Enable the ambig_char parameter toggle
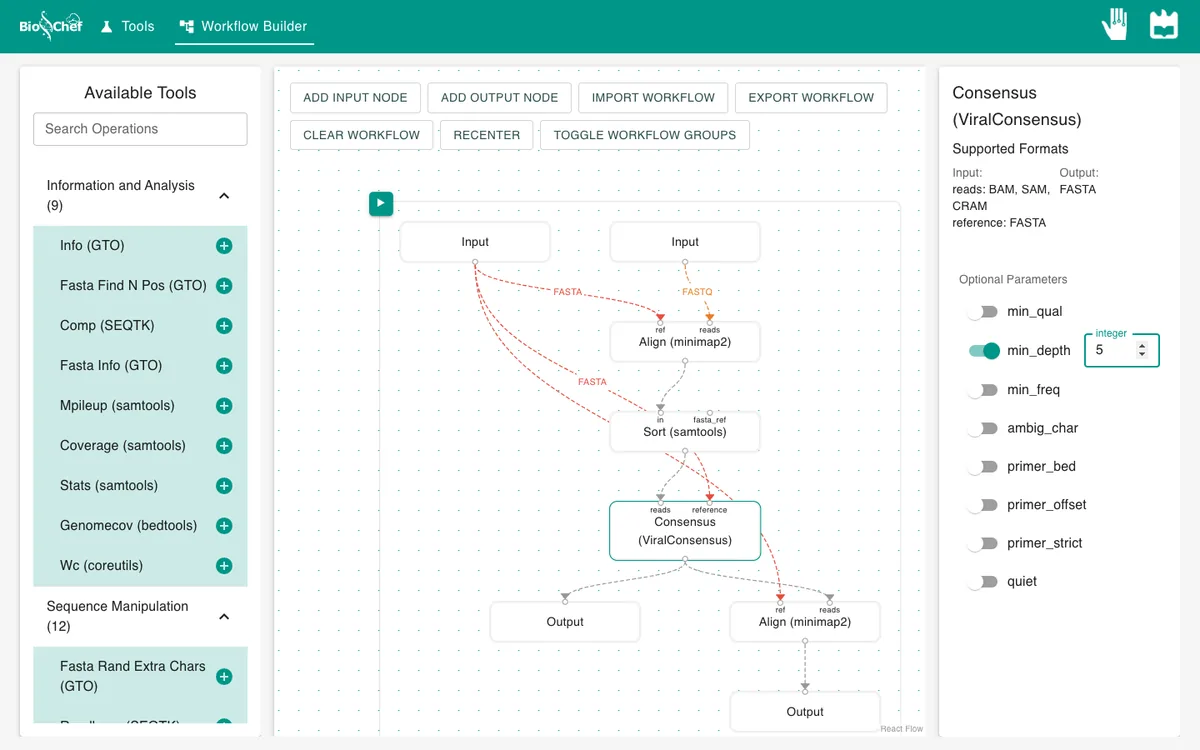 click(984, 428)
